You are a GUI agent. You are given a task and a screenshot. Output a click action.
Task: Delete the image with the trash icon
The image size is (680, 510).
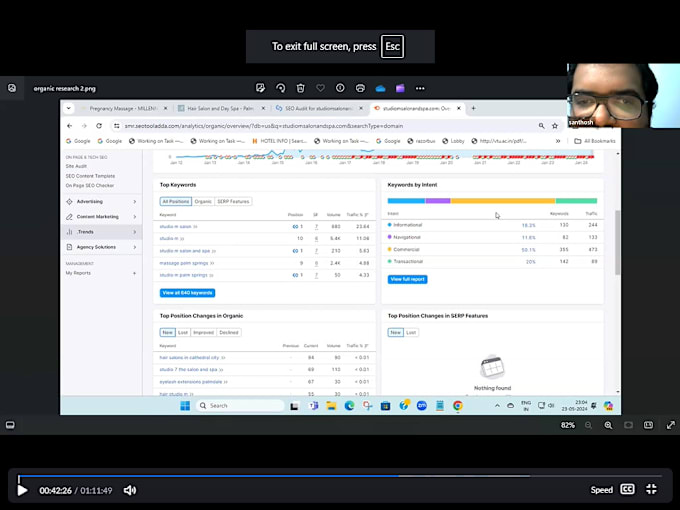click(x=301, y=88)
